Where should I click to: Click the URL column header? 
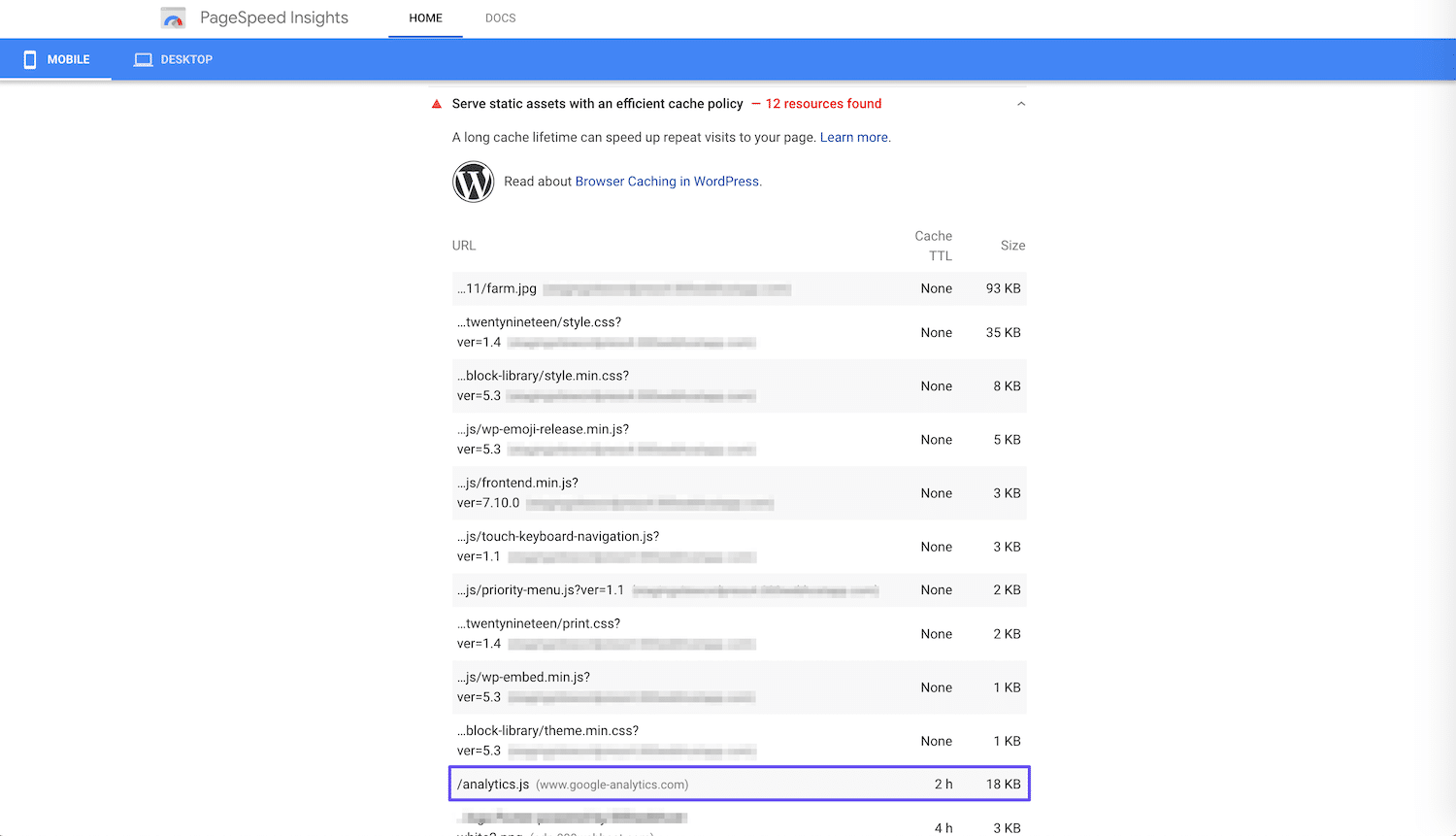(x=464, y=246)
